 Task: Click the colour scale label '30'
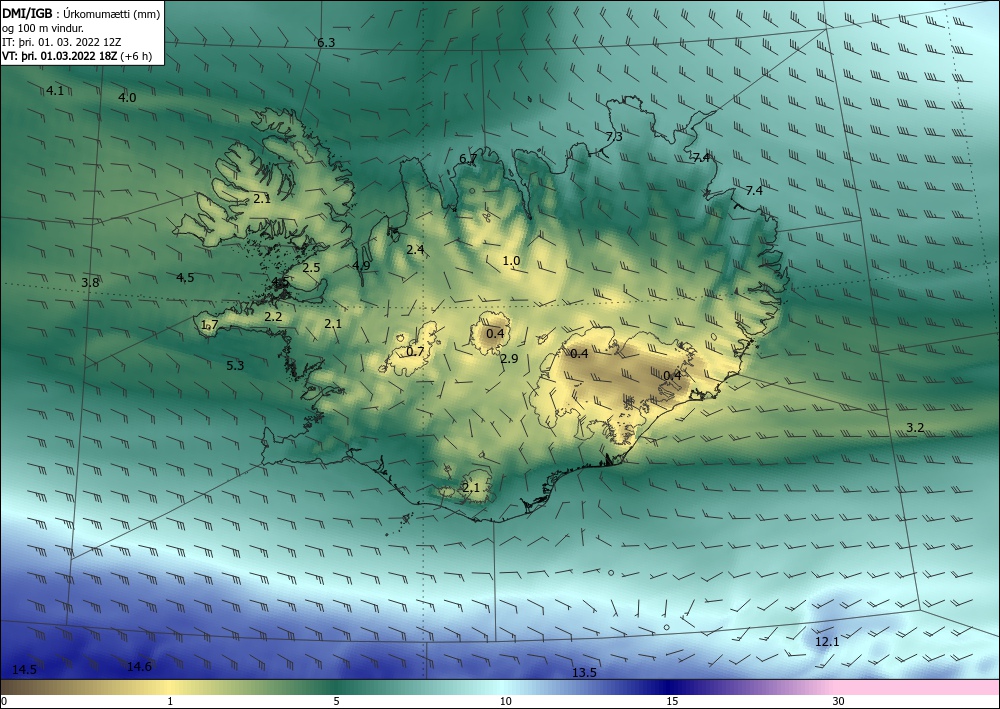pos(839,702)
